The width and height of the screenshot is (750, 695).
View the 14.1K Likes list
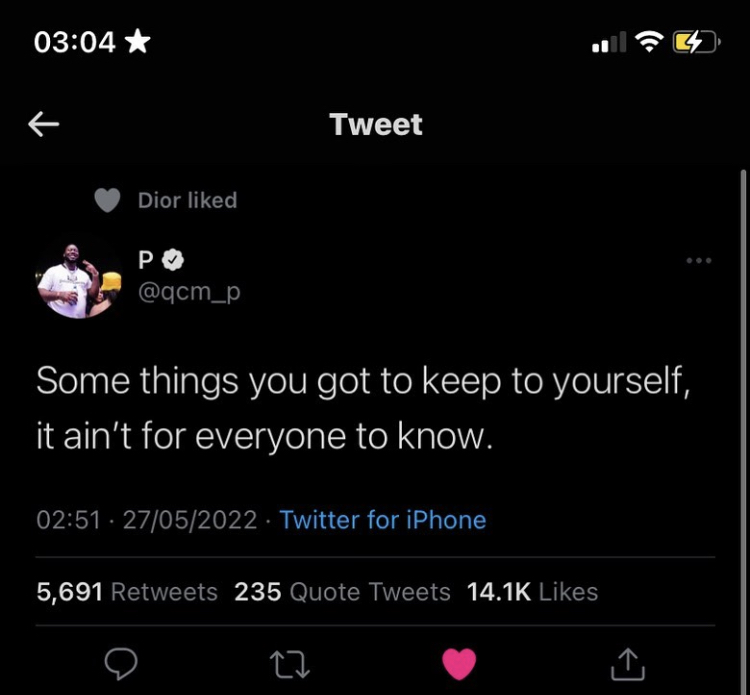click(x=532, y=592)
